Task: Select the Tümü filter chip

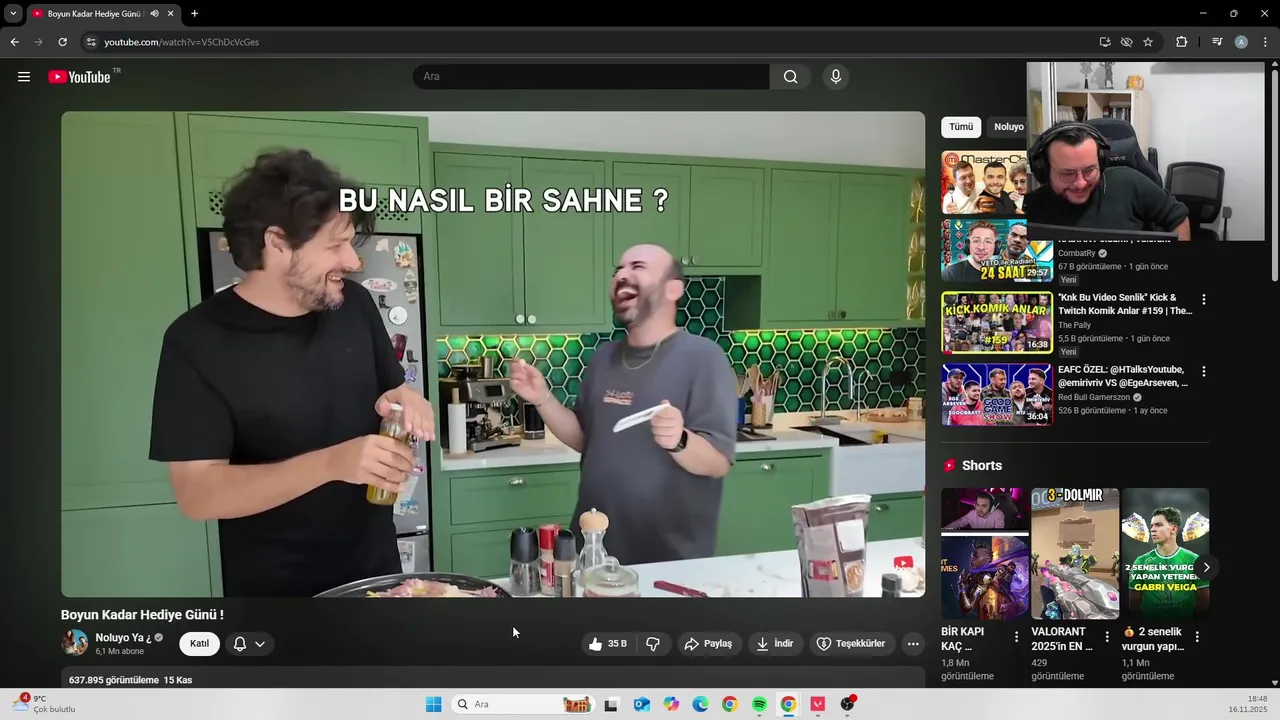Action: click(961, 127)
